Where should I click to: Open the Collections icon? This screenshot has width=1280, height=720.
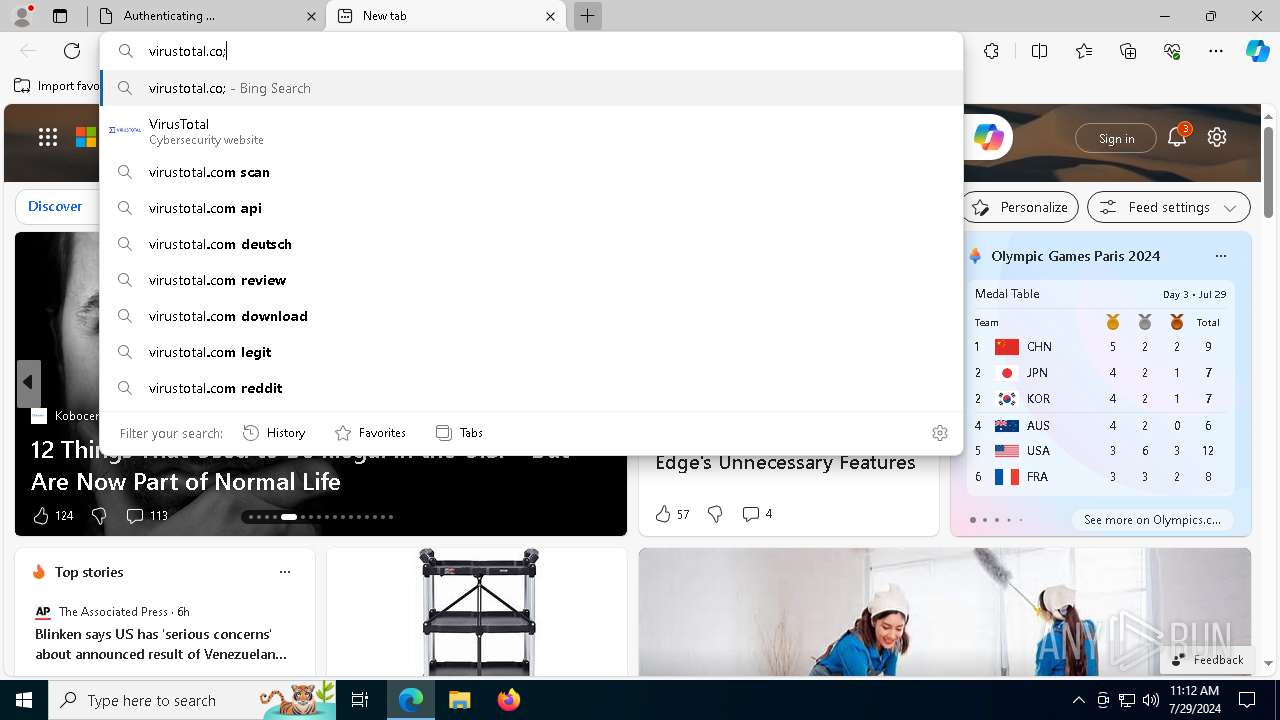point(1128,51)
